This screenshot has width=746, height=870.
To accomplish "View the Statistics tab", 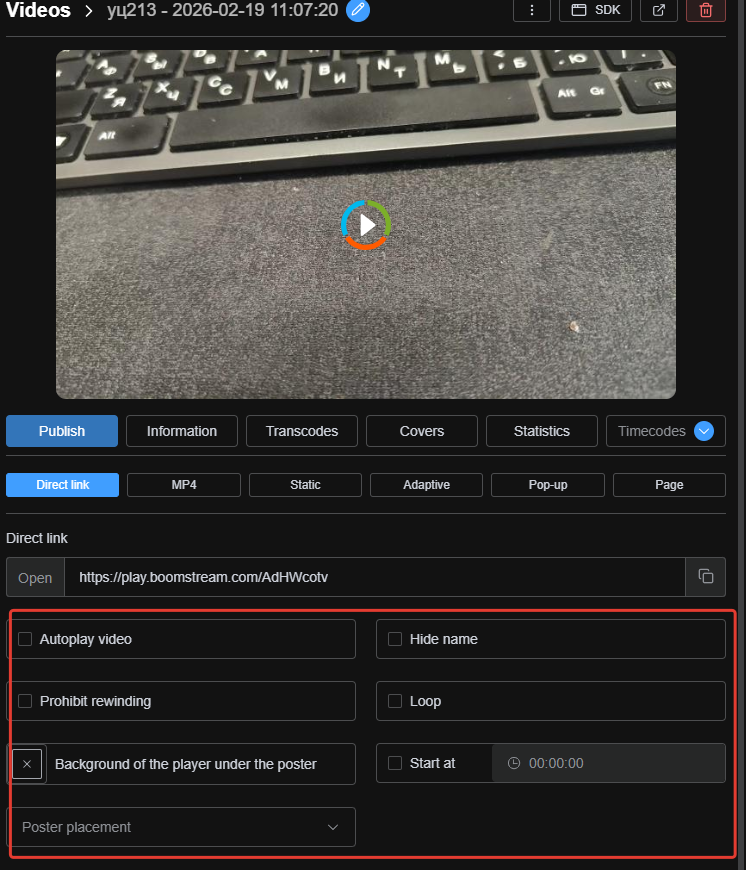I will pyautogui.click(x=541, y=431).
